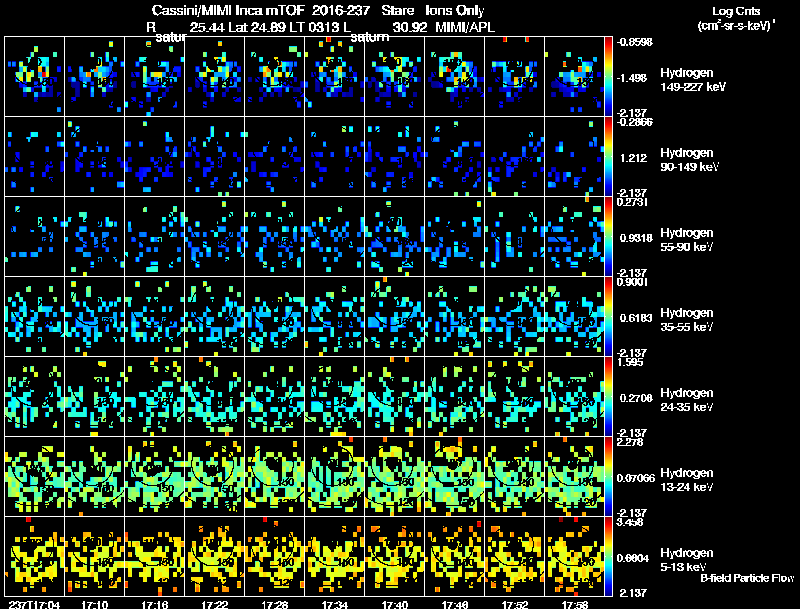This screenshot has height=609, width=800.
Task: Click the 17:10 time axis label
Action: [95, 604]
